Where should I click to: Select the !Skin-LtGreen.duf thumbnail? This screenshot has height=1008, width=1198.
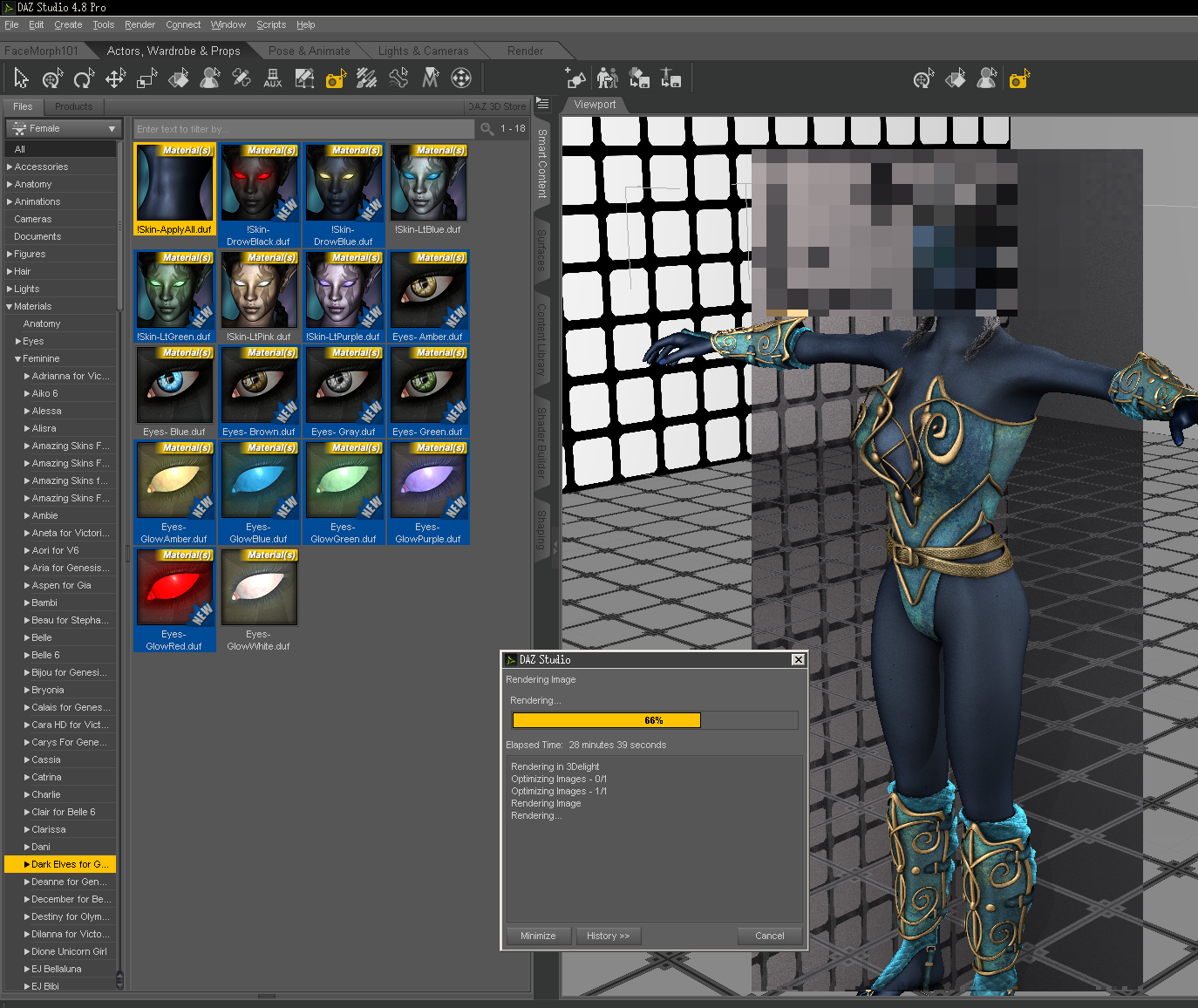[x=174, y=296]
